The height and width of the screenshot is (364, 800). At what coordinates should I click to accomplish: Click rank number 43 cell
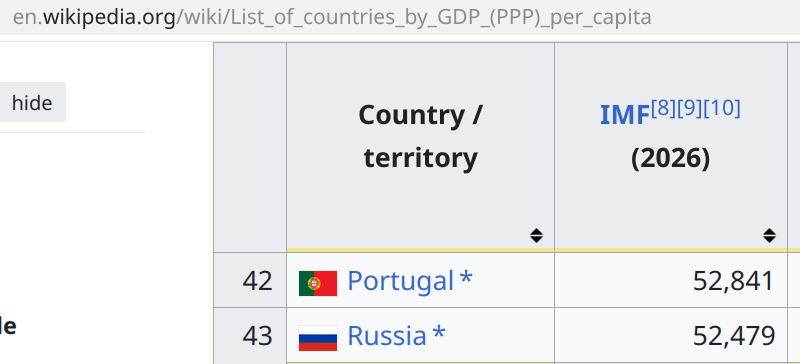click(250, 335)
